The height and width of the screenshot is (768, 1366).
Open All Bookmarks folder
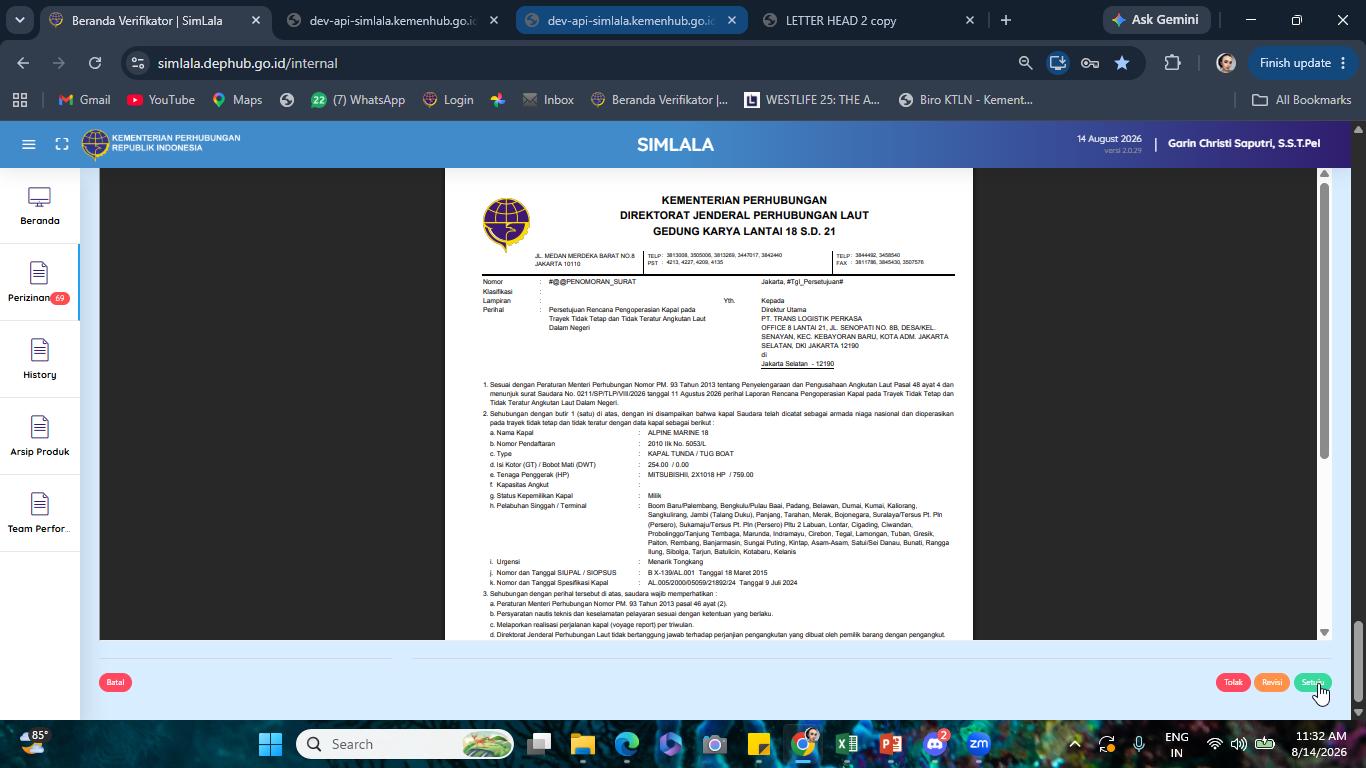(1301, 100)
